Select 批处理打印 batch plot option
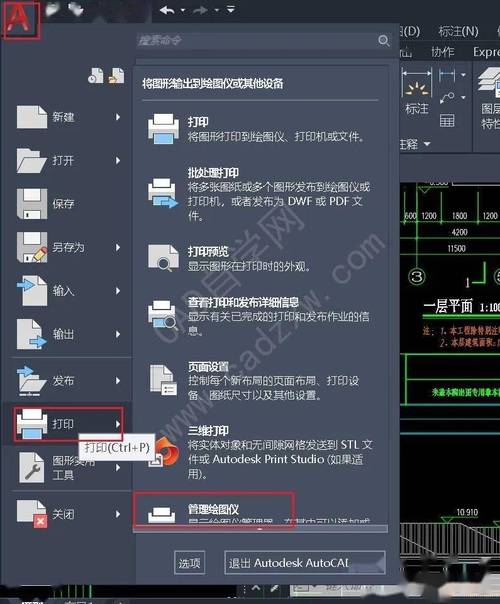The height and width of the screenshot is (604, 500). tap(260, 194)
